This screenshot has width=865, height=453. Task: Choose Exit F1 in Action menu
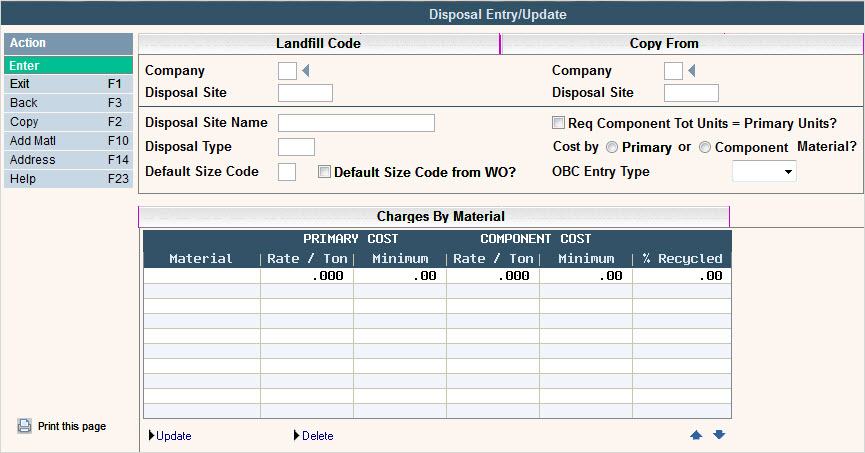click(x=68, y=84)
